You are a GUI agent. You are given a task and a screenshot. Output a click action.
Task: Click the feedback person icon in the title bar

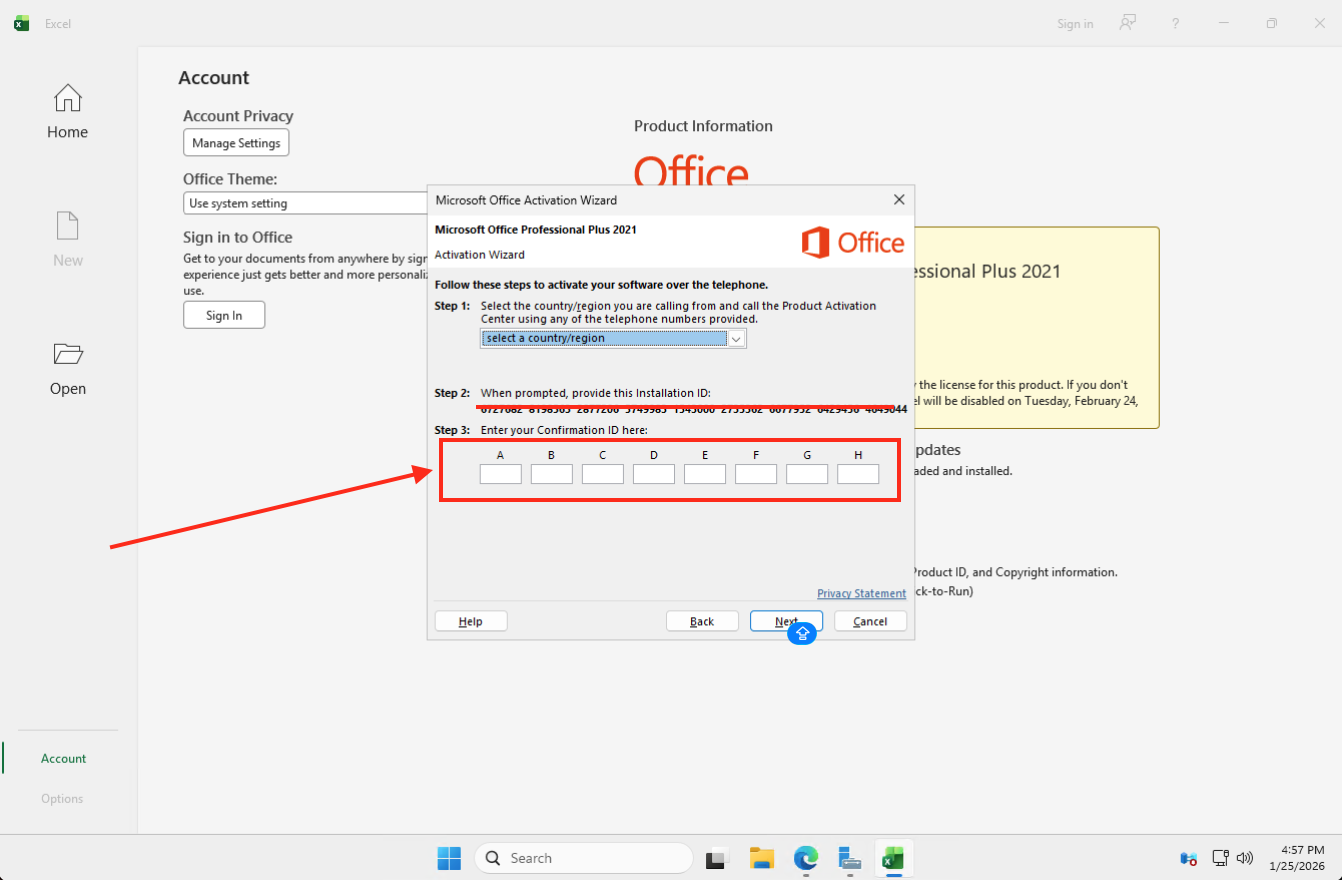click(x=1127, y=23)
